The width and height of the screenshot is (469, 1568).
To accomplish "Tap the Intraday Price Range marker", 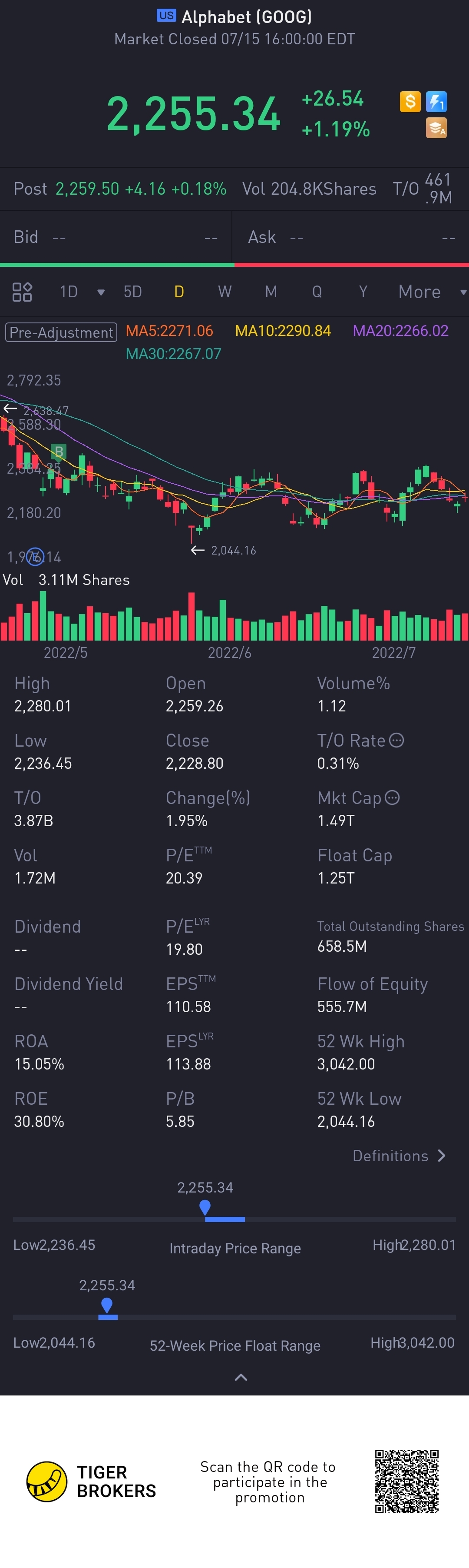I will [x=205, y=1206].
